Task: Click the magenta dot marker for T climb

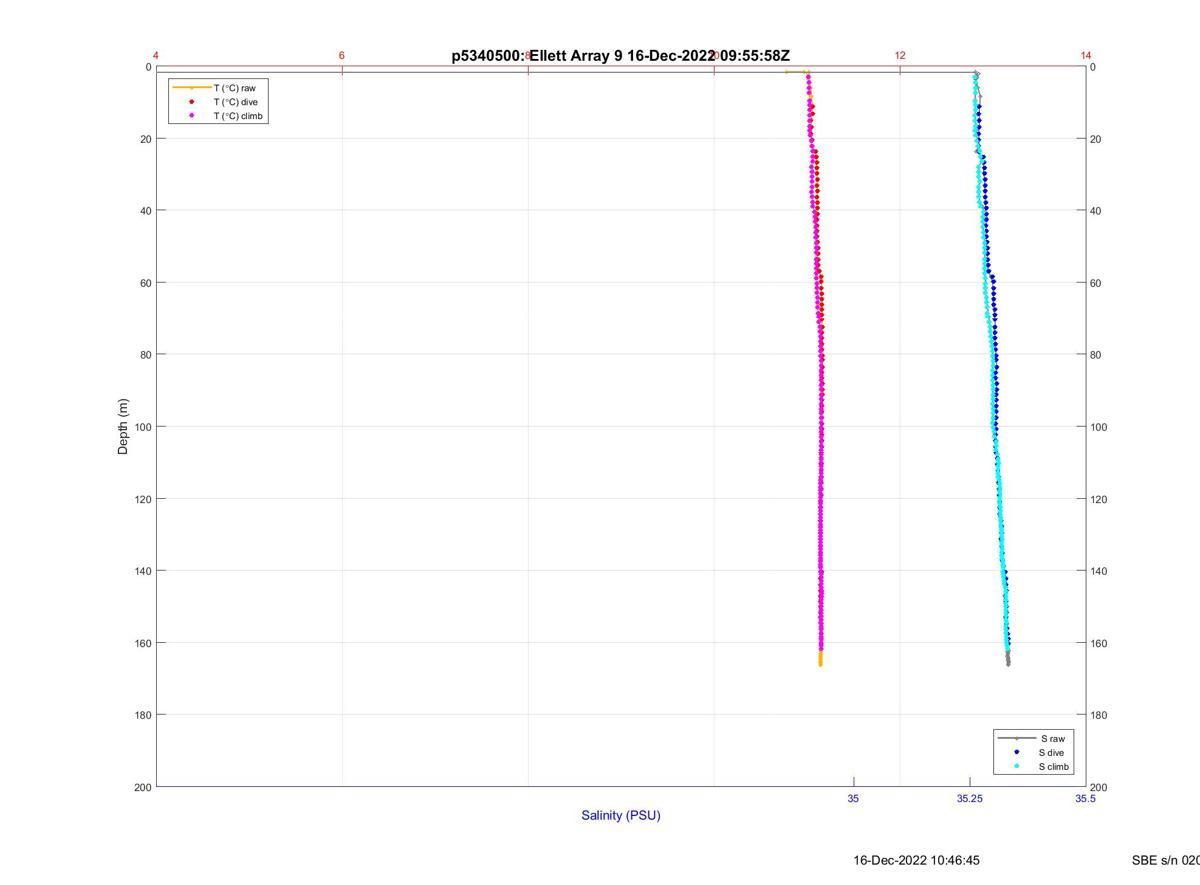Action: (192, 116)
